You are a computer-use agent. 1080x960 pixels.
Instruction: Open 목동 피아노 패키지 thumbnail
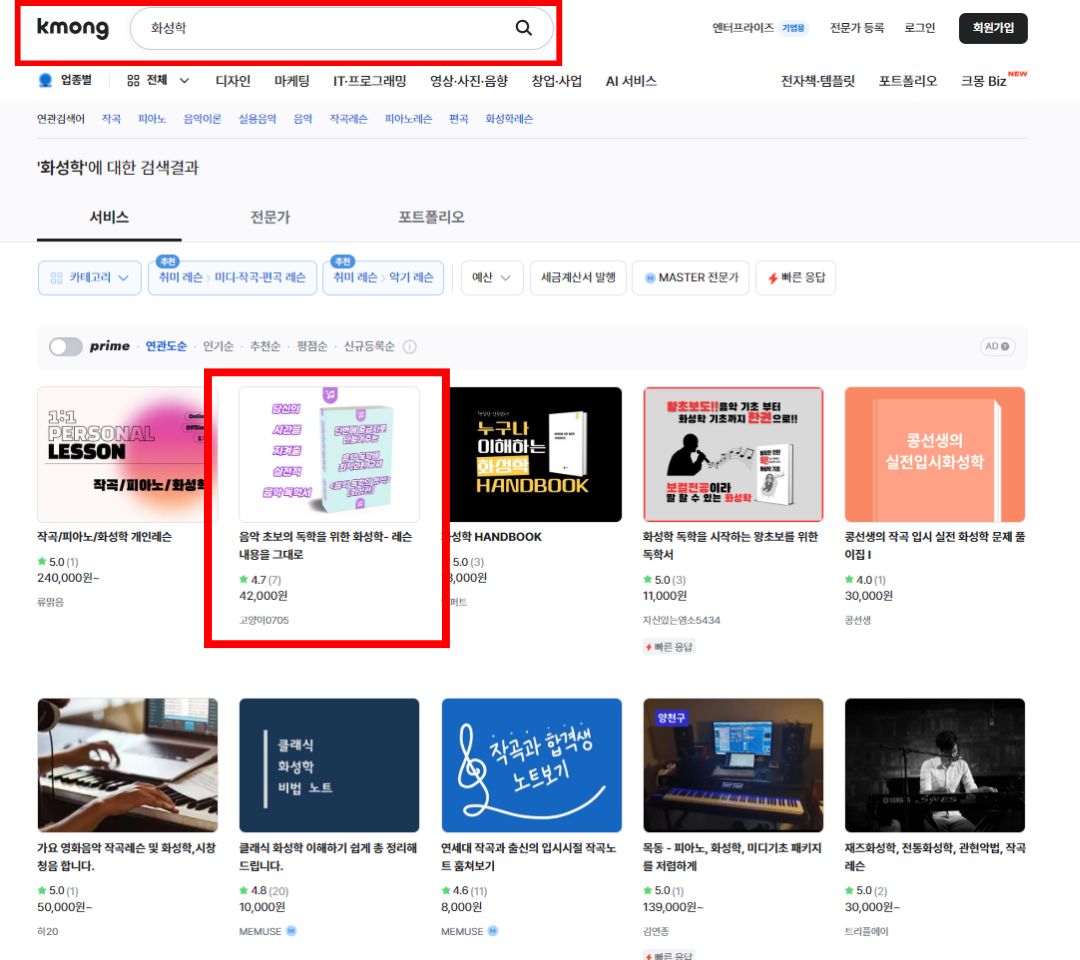(733, 765)
